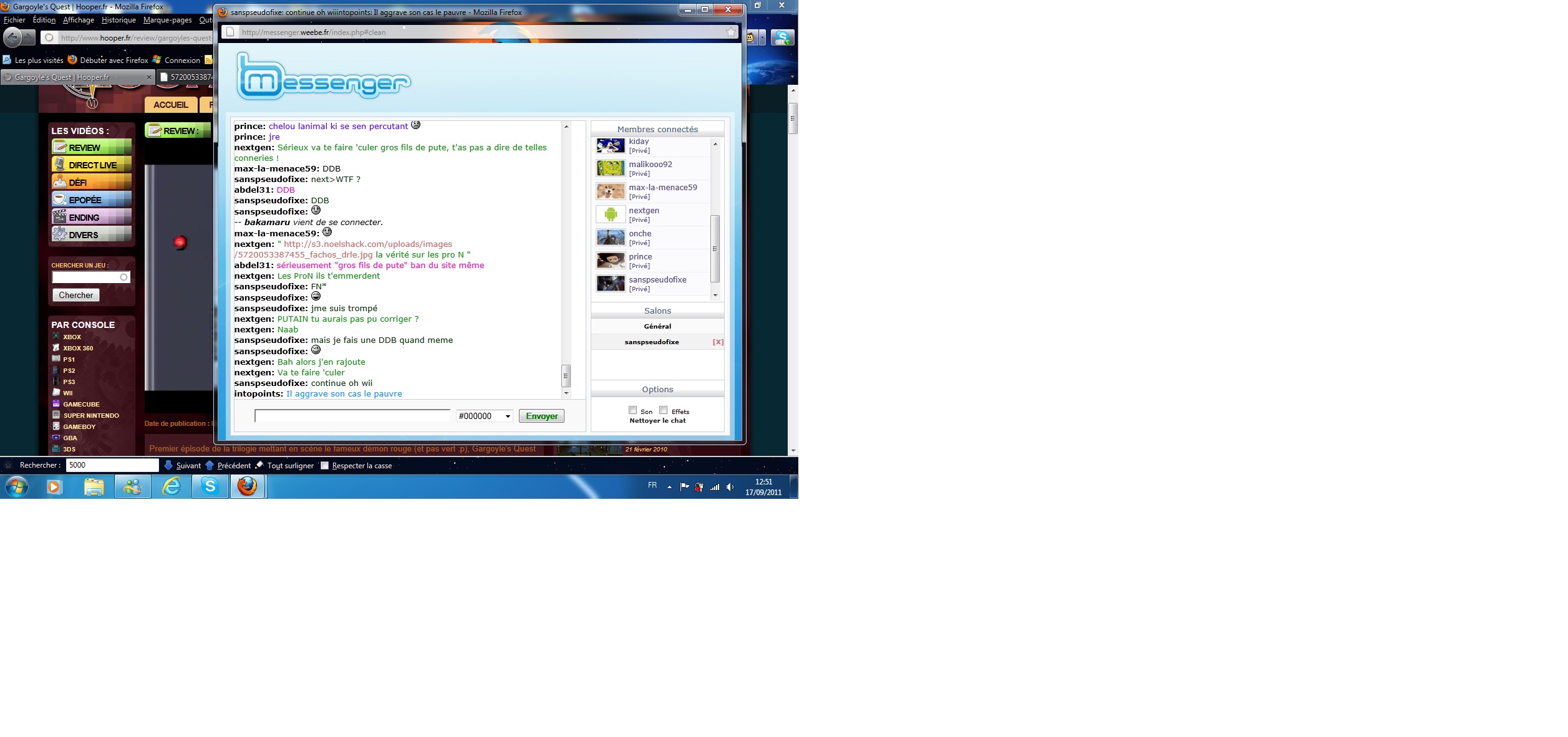Open malikooo92's SpongeBob avatar
Viewport: 1568px width, 737px height.
(611, 168)
